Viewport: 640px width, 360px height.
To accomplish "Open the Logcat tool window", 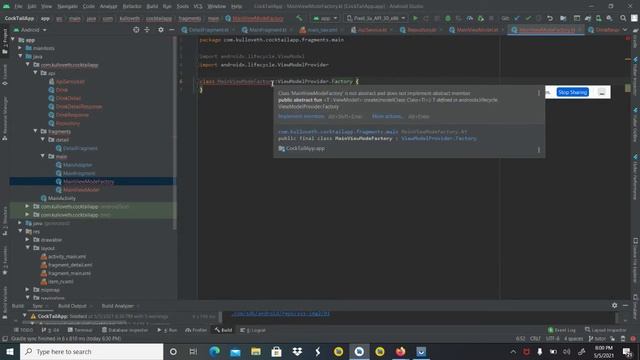I will click(253, 330).
